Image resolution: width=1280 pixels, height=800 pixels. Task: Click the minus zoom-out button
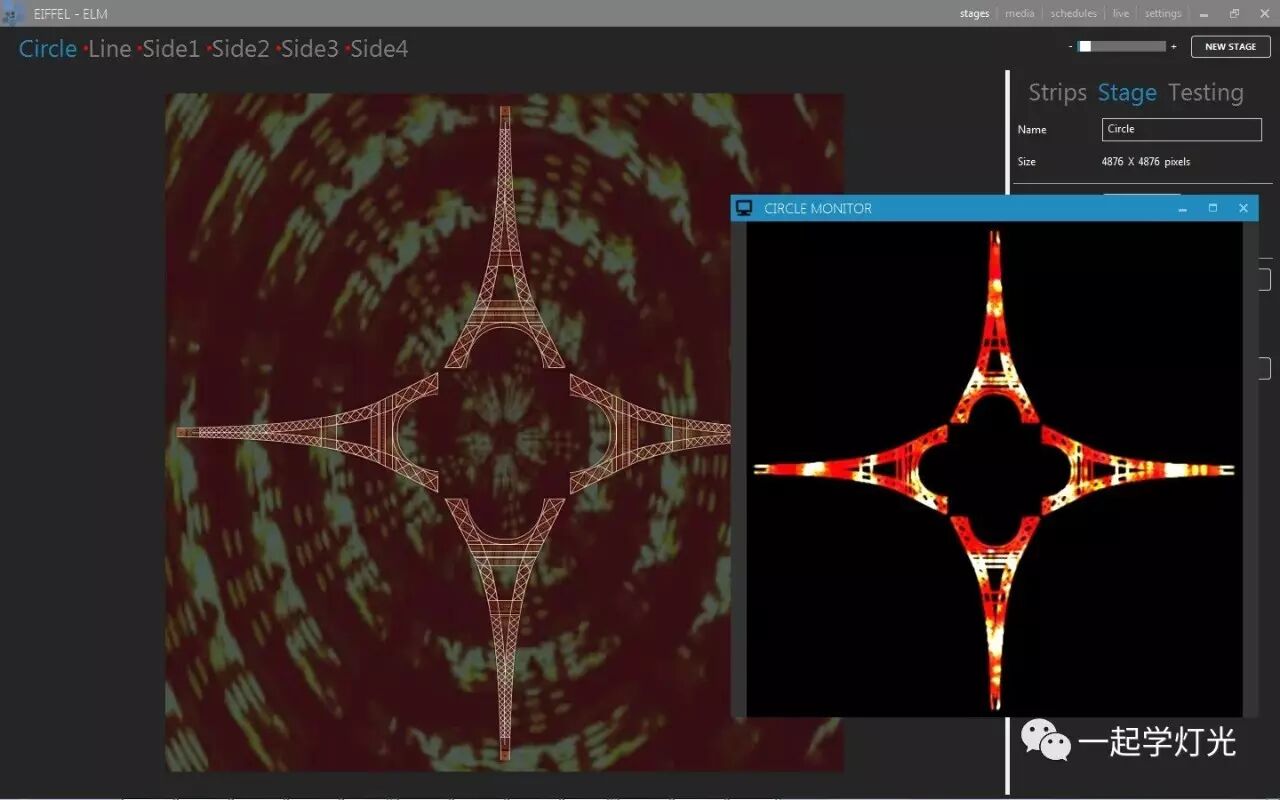pos(1070,46)
